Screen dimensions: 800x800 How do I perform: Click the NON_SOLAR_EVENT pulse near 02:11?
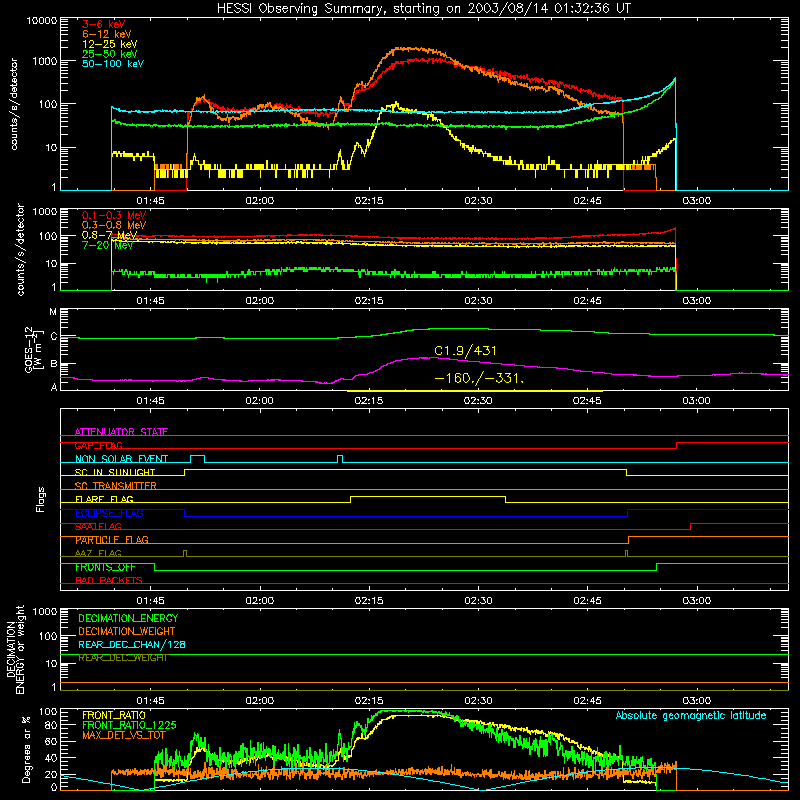click(x=340, y=459)
